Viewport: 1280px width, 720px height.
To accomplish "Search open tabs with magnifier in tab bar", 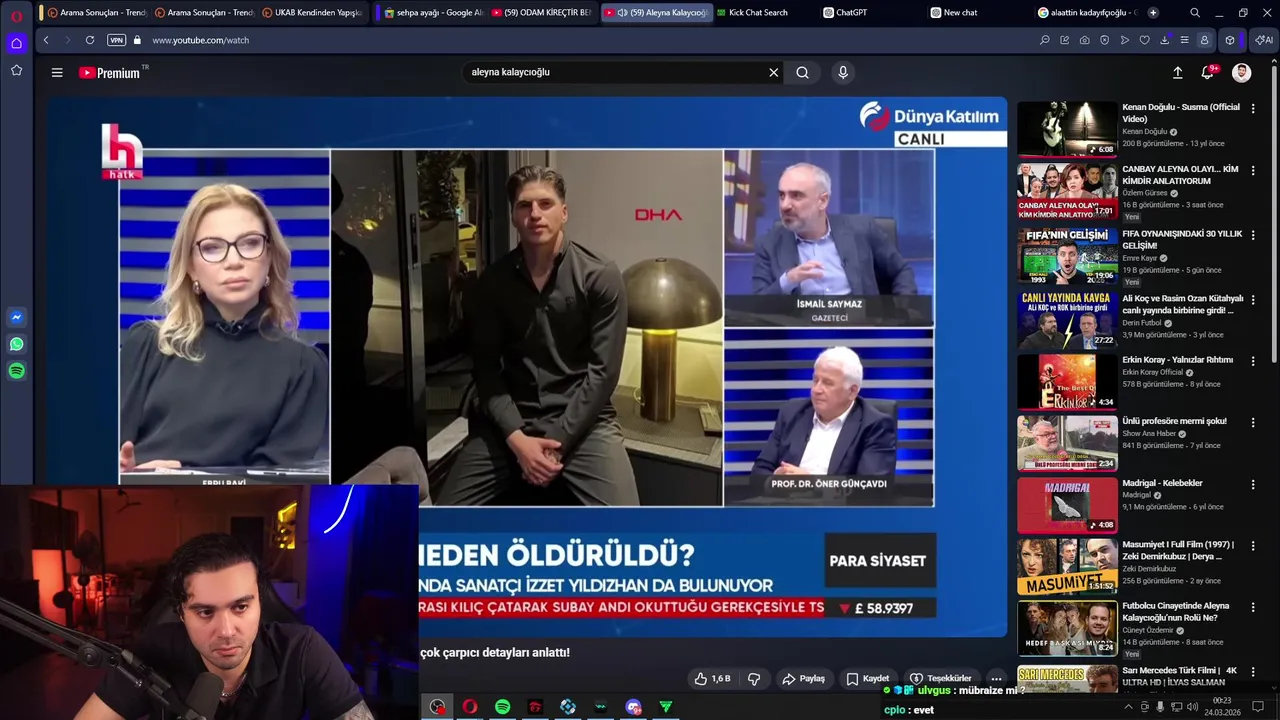I will coord(1195,13).
